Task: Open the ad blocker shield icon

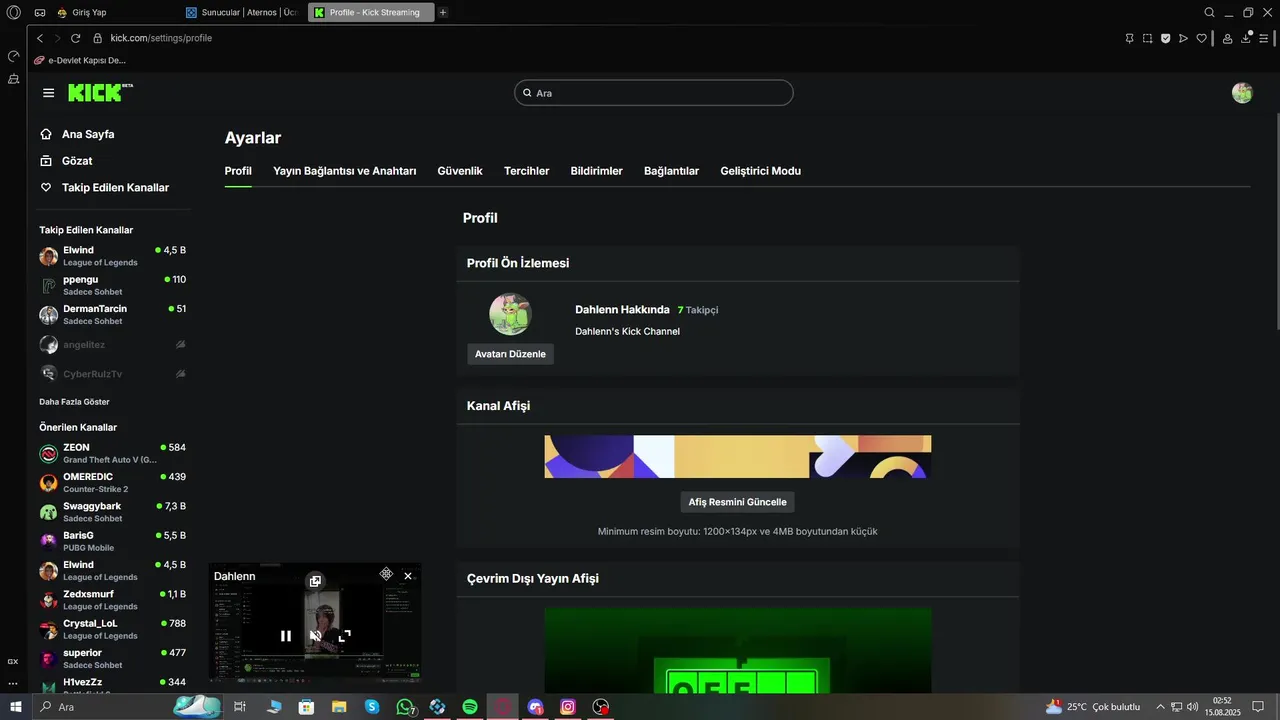Action: point(1165,38)
